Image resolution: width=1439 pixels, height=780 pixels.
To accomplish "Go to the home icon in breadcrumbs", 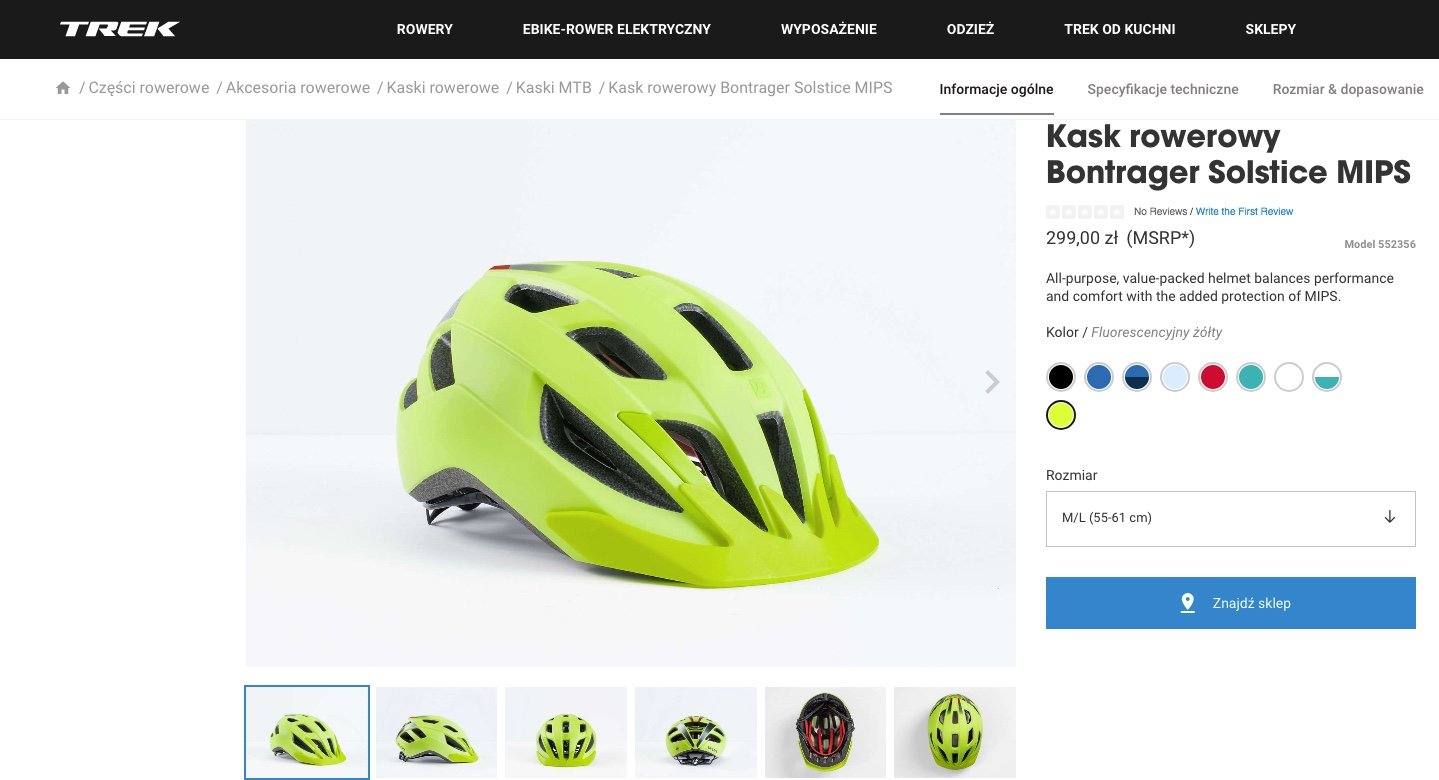I will point(63,88).
